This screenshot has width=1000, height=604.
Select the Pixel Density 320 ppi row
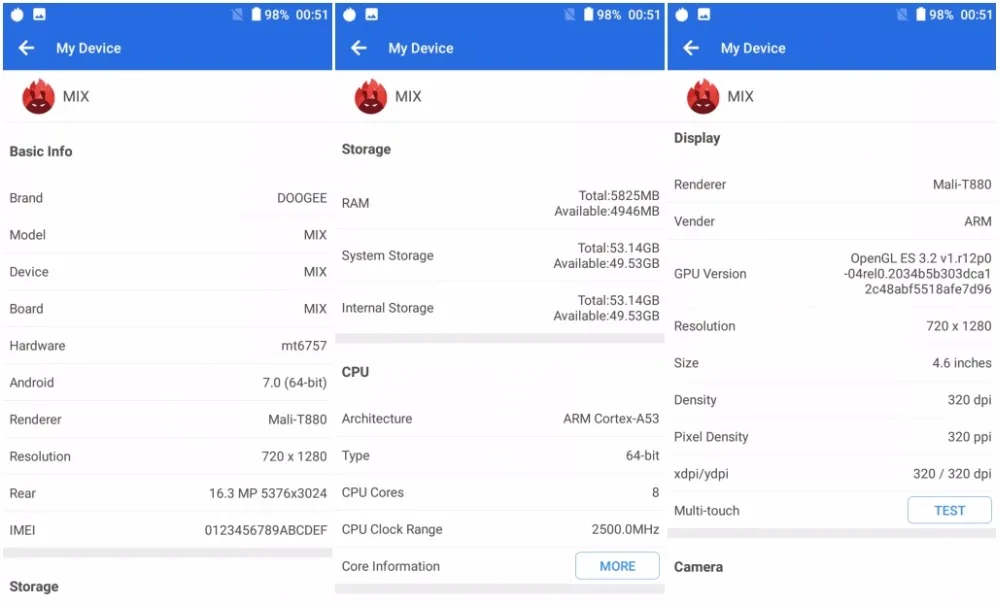click(x=832, y=437)
